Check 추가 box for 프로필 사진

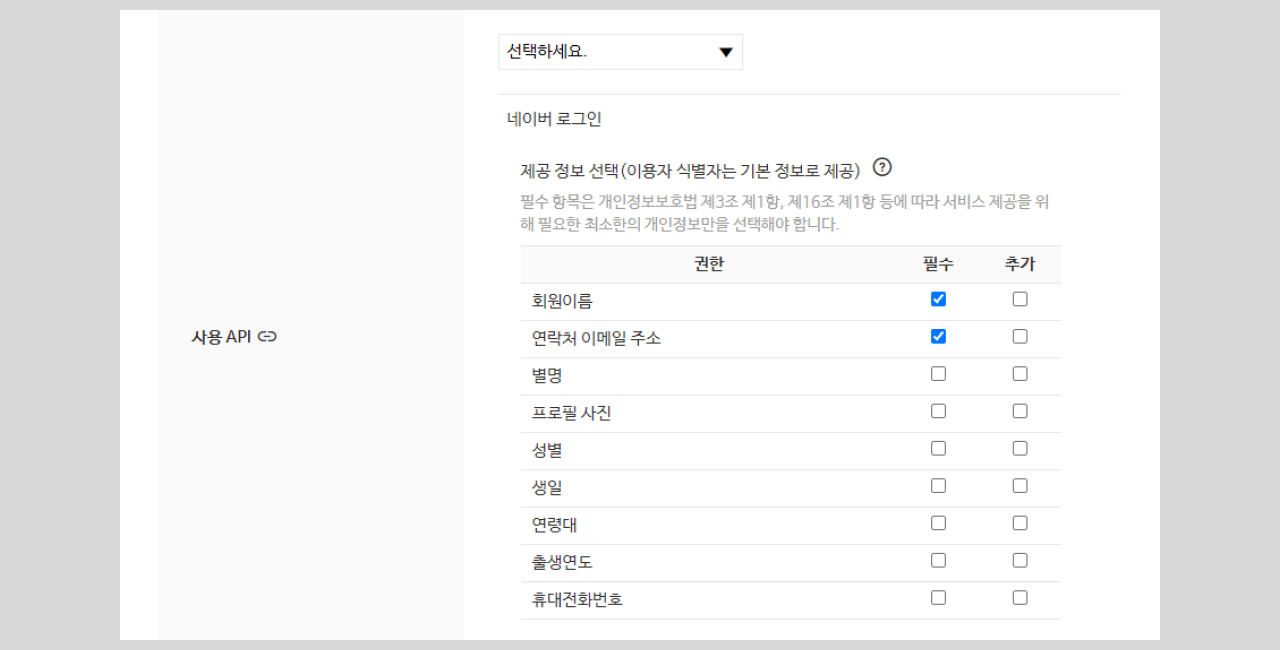1020,411
